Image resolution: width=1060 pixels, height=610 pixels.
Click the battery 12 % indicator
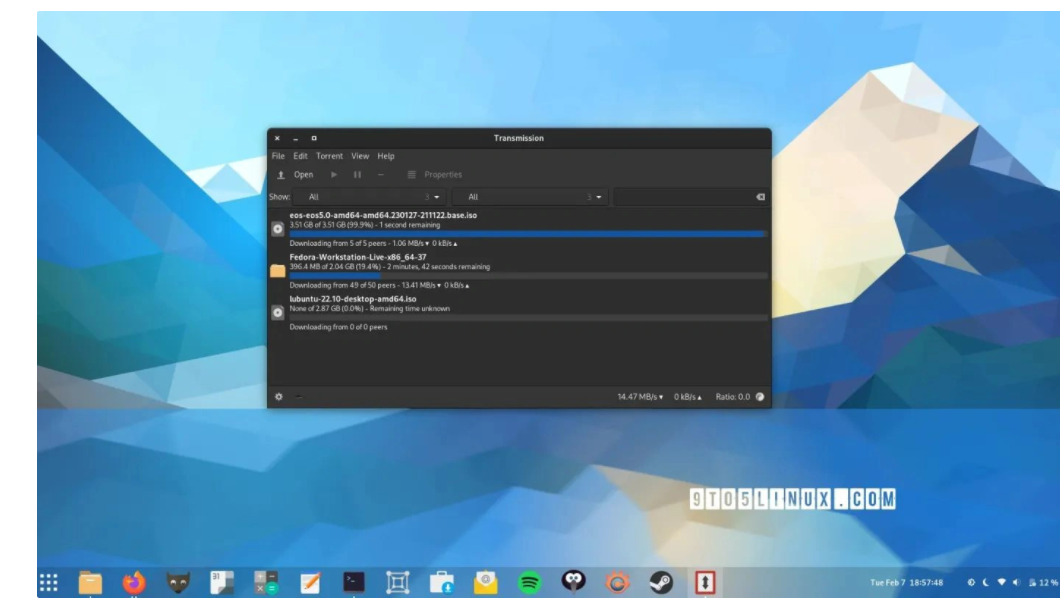point(1043,582)
